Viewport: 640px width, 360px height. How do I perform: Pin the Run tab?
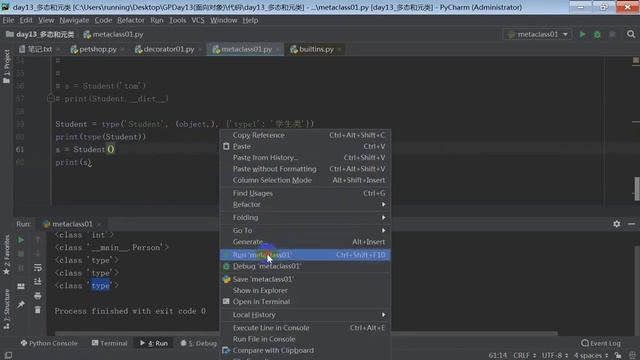[21, 304]
